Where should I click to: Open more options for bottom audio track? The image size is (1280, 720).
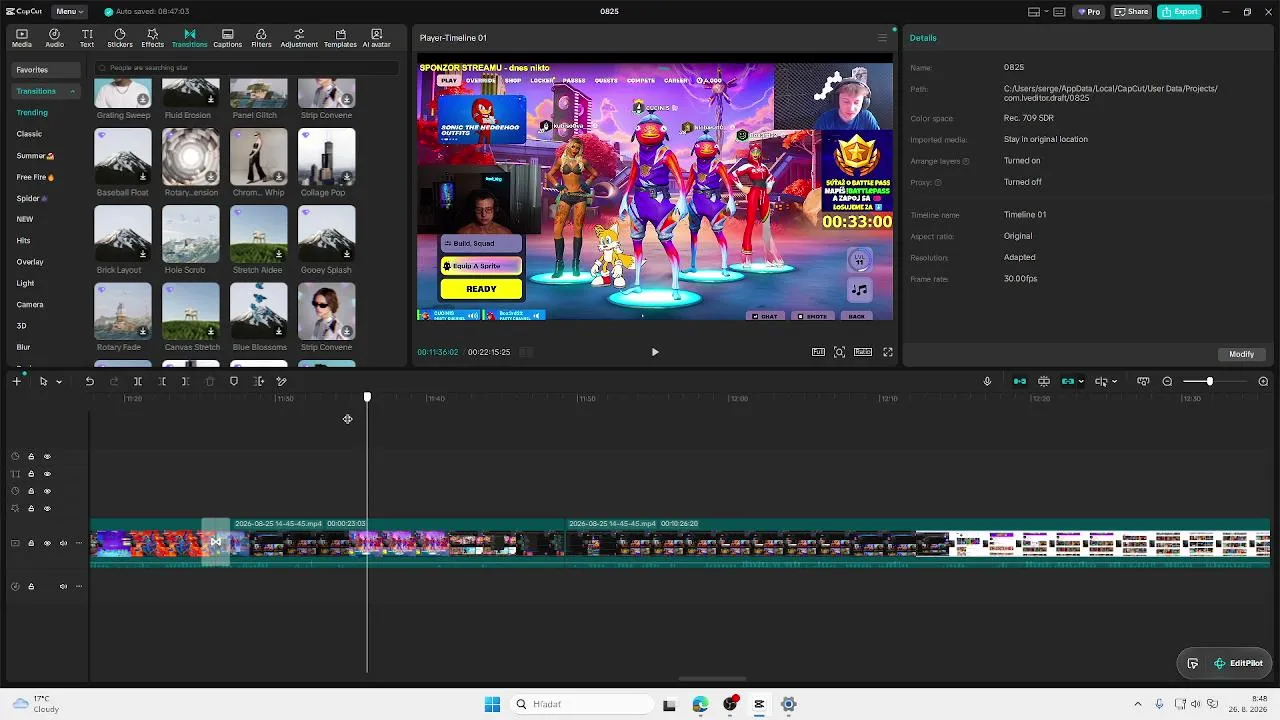pyautogui.click(x=79, y=586)
